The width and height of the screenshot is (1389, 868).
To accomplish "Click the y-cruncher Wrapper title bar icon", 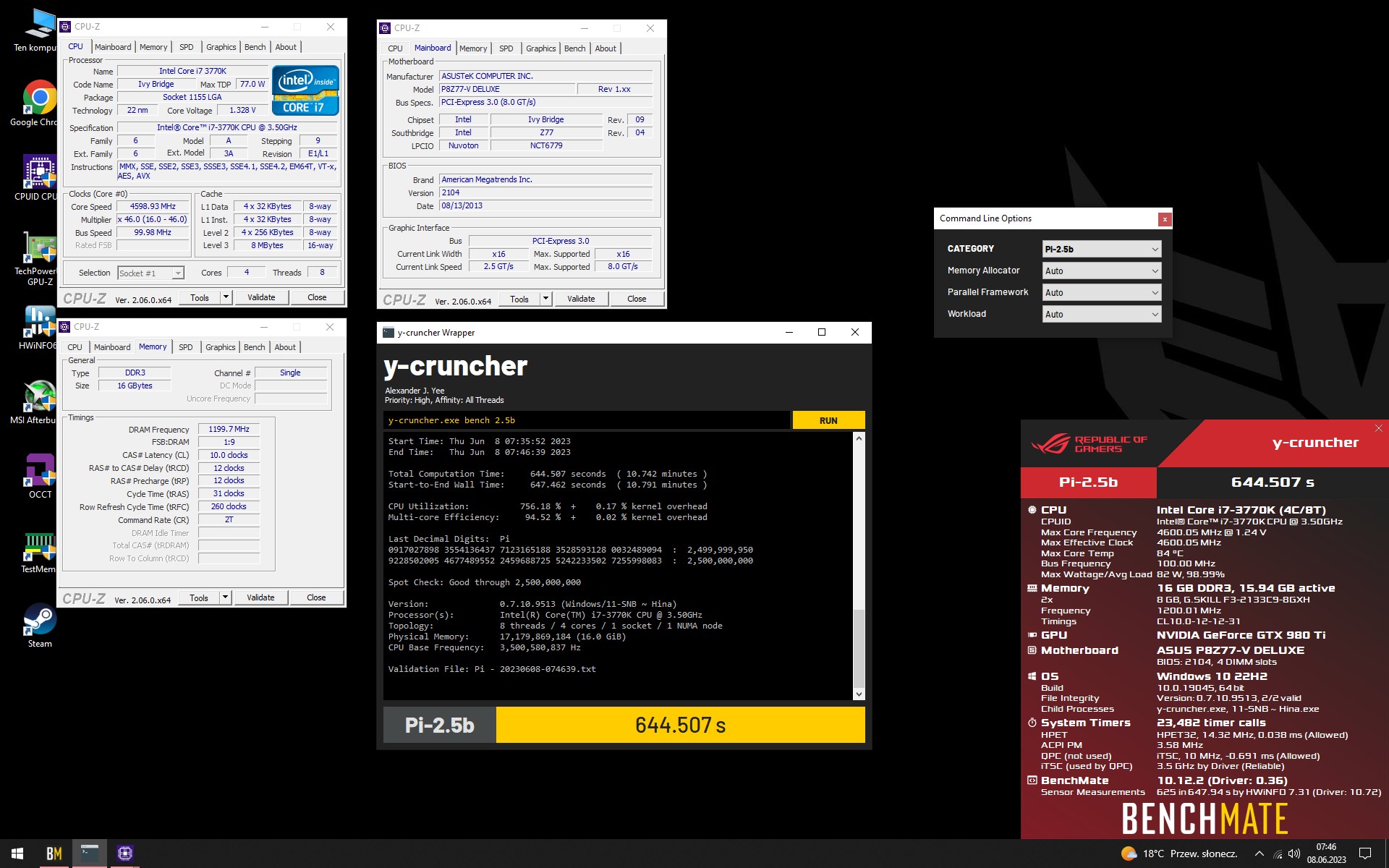I will [388, 333].
